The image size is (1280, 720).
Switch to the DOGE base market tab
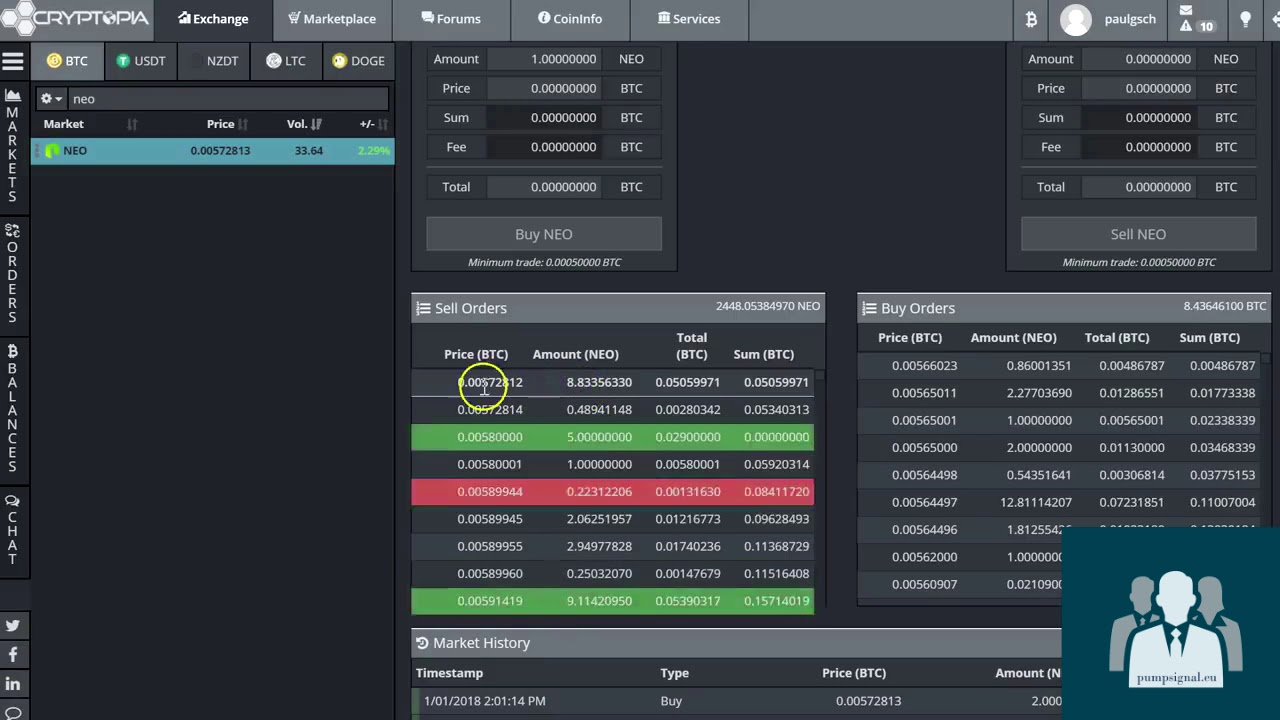click(x=358, y=61)
